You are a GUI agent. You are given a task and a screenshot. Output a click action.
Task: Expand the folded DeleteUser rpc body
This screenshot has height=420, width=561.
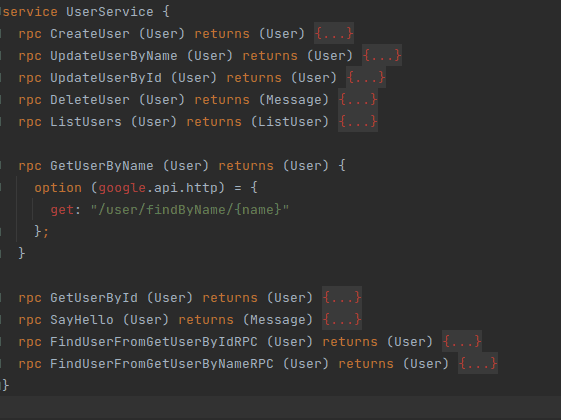(358, 99)
